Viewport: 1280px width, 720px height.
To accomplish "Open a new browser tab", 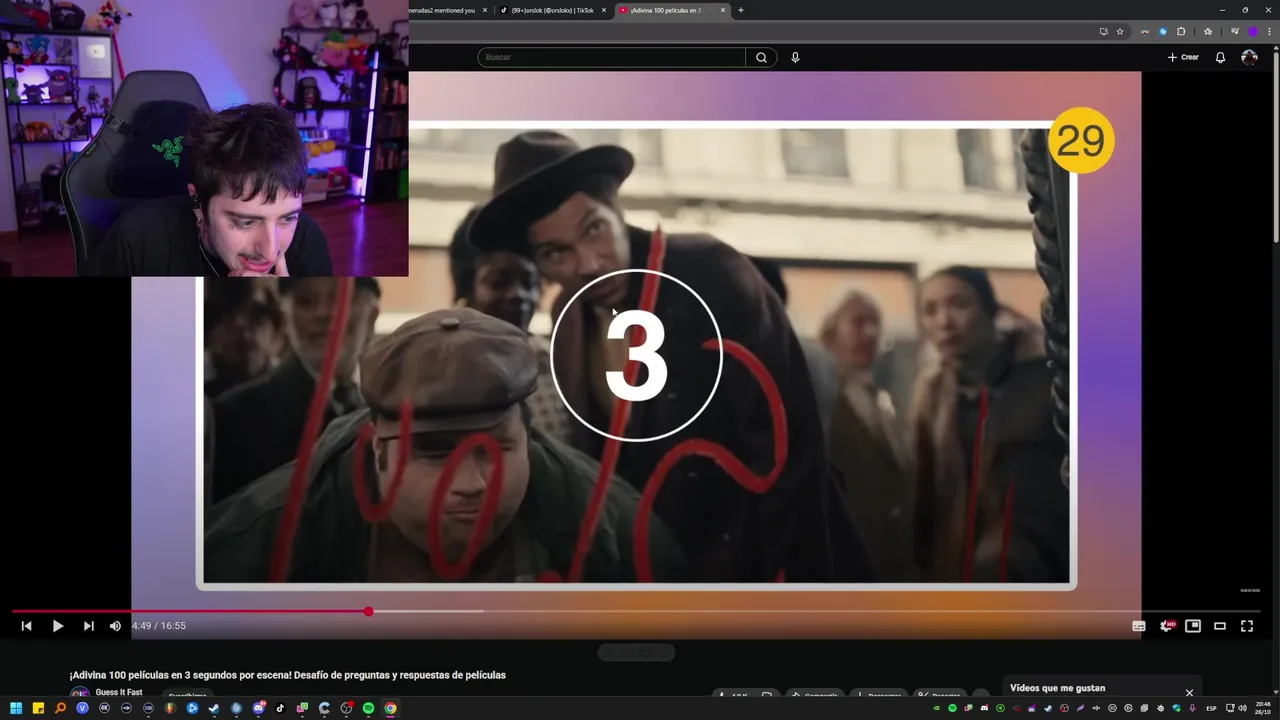I will coord(741,10).
